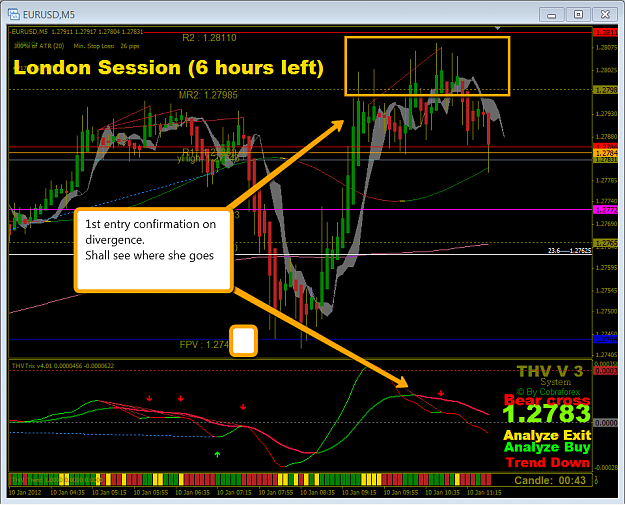Click the THV Trend colored bar strip
Viewport: 625px width, 505px height.
coord(250,479)
